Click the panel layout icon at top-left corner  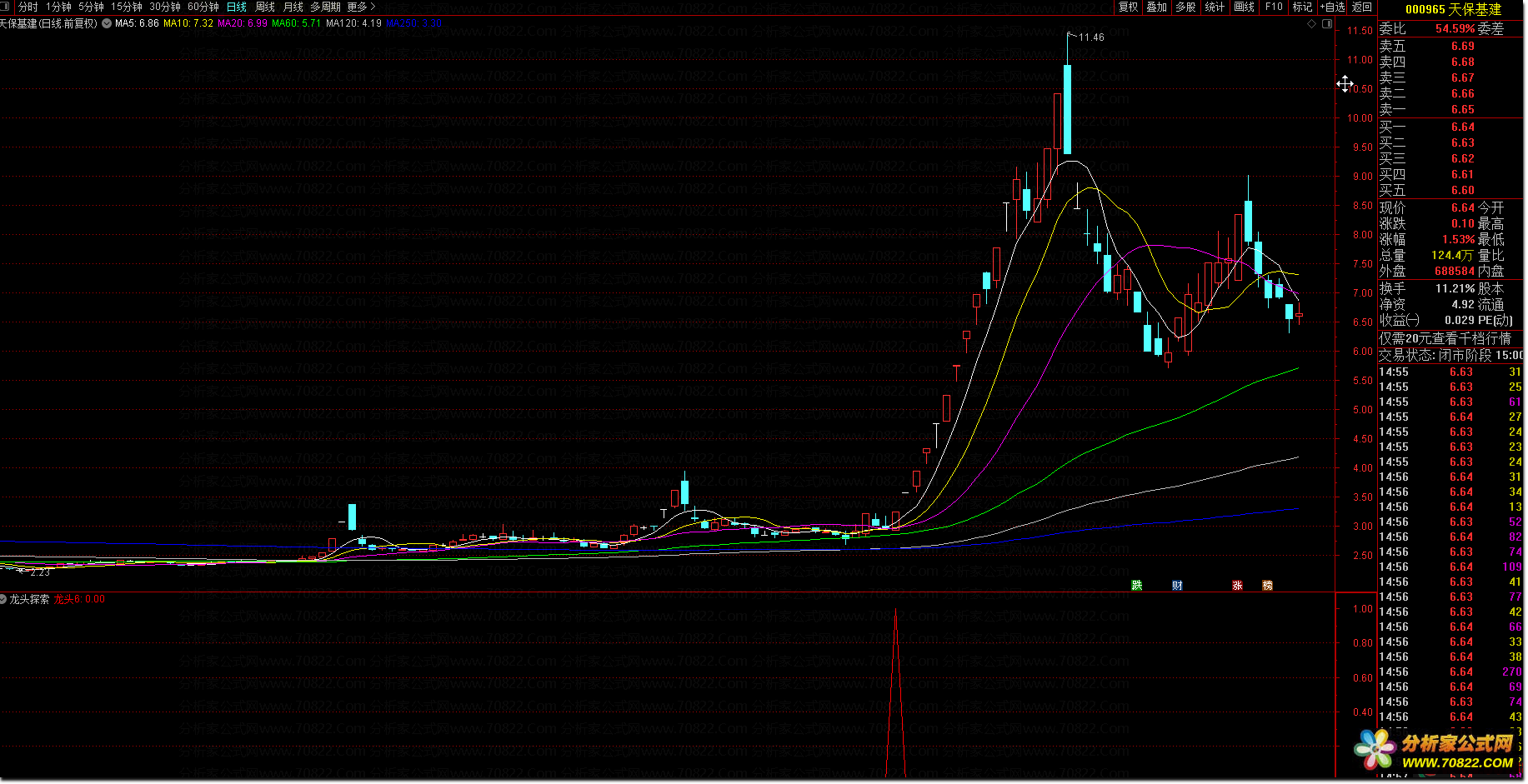point(6,7)
